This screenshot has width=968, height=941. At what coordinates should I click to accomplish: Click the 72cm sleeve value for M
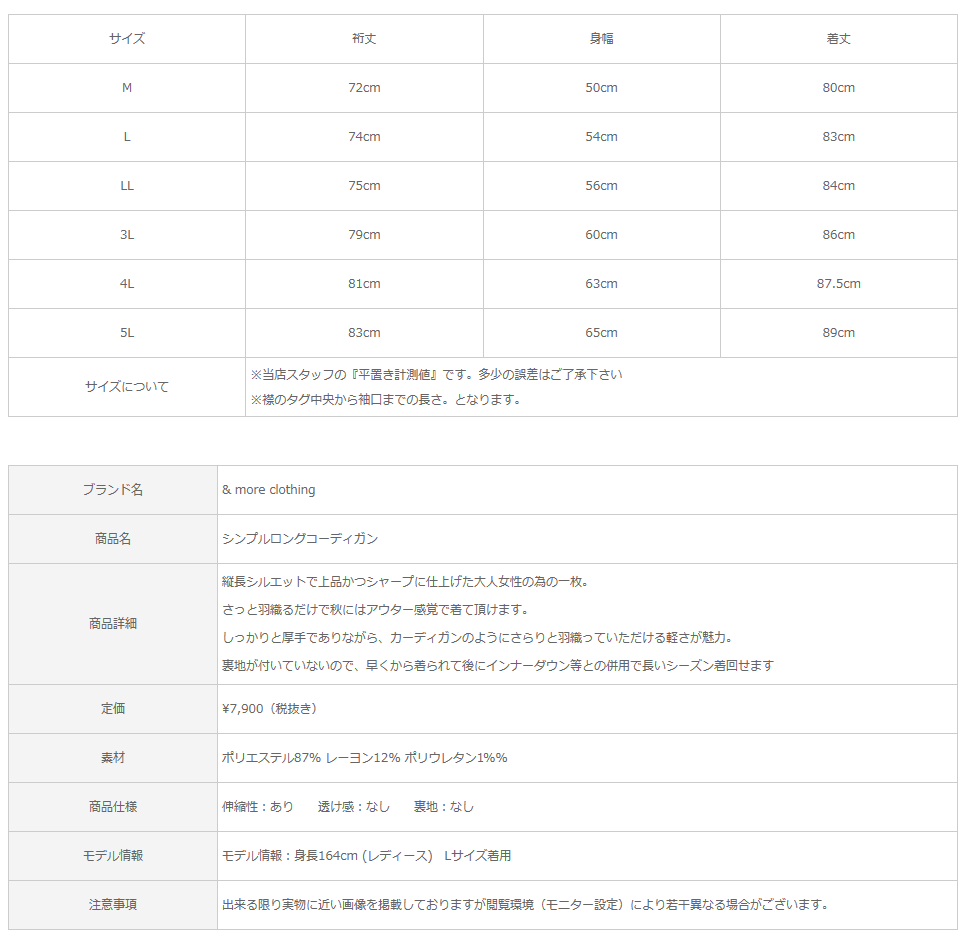(x=364, y=88)
